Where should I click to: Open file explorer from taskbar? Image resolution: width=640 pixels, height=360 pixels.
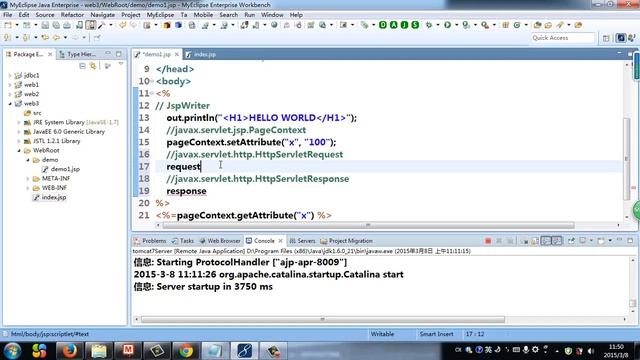[x=98, y=351]
